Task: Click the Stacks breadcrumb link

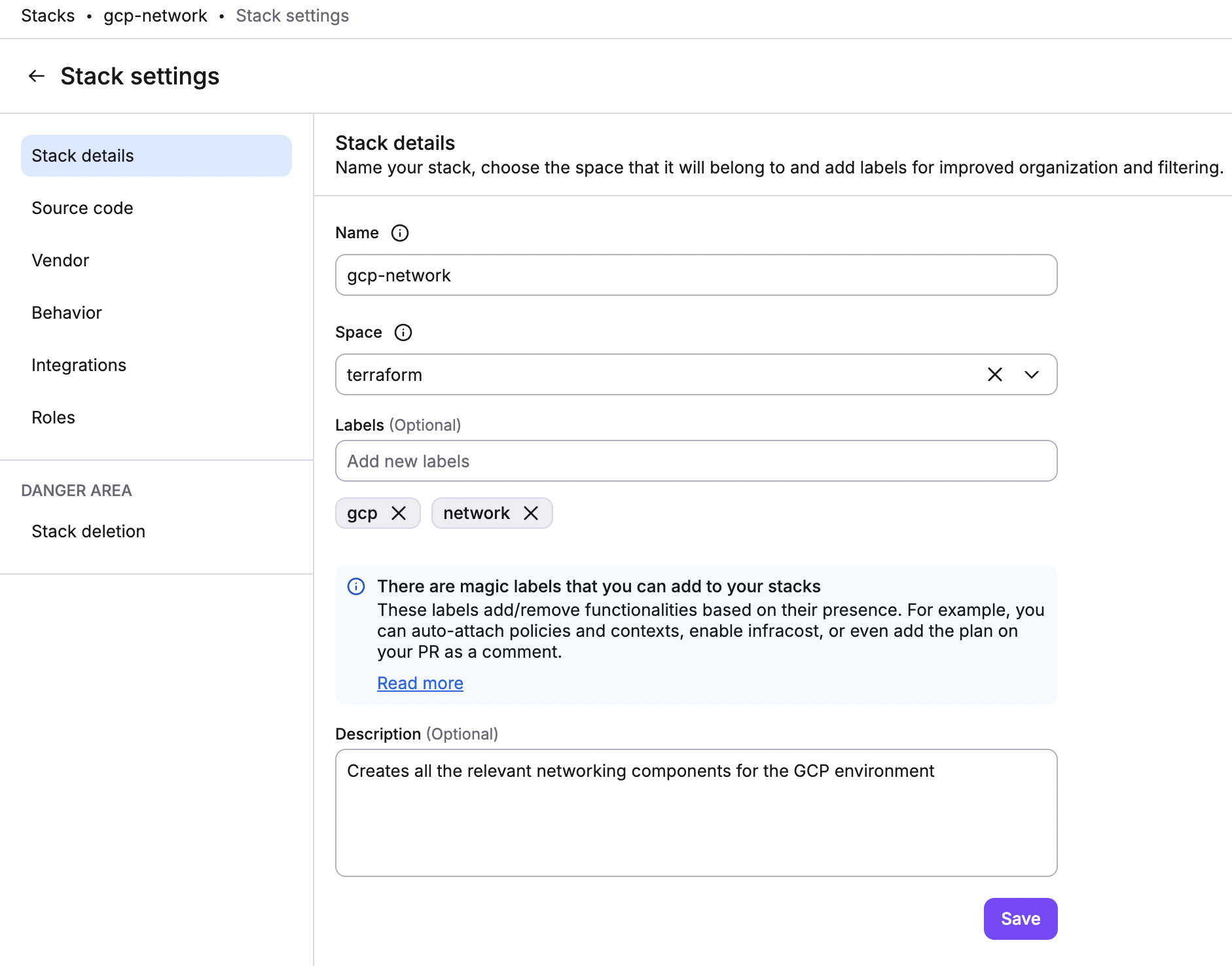Action: point(48,16)
